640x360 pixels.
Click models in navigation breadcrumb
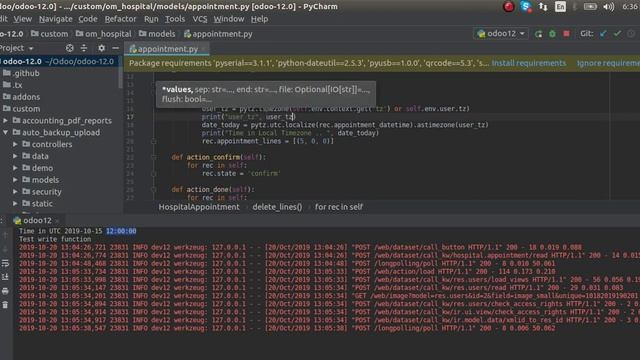coord(157,34)
